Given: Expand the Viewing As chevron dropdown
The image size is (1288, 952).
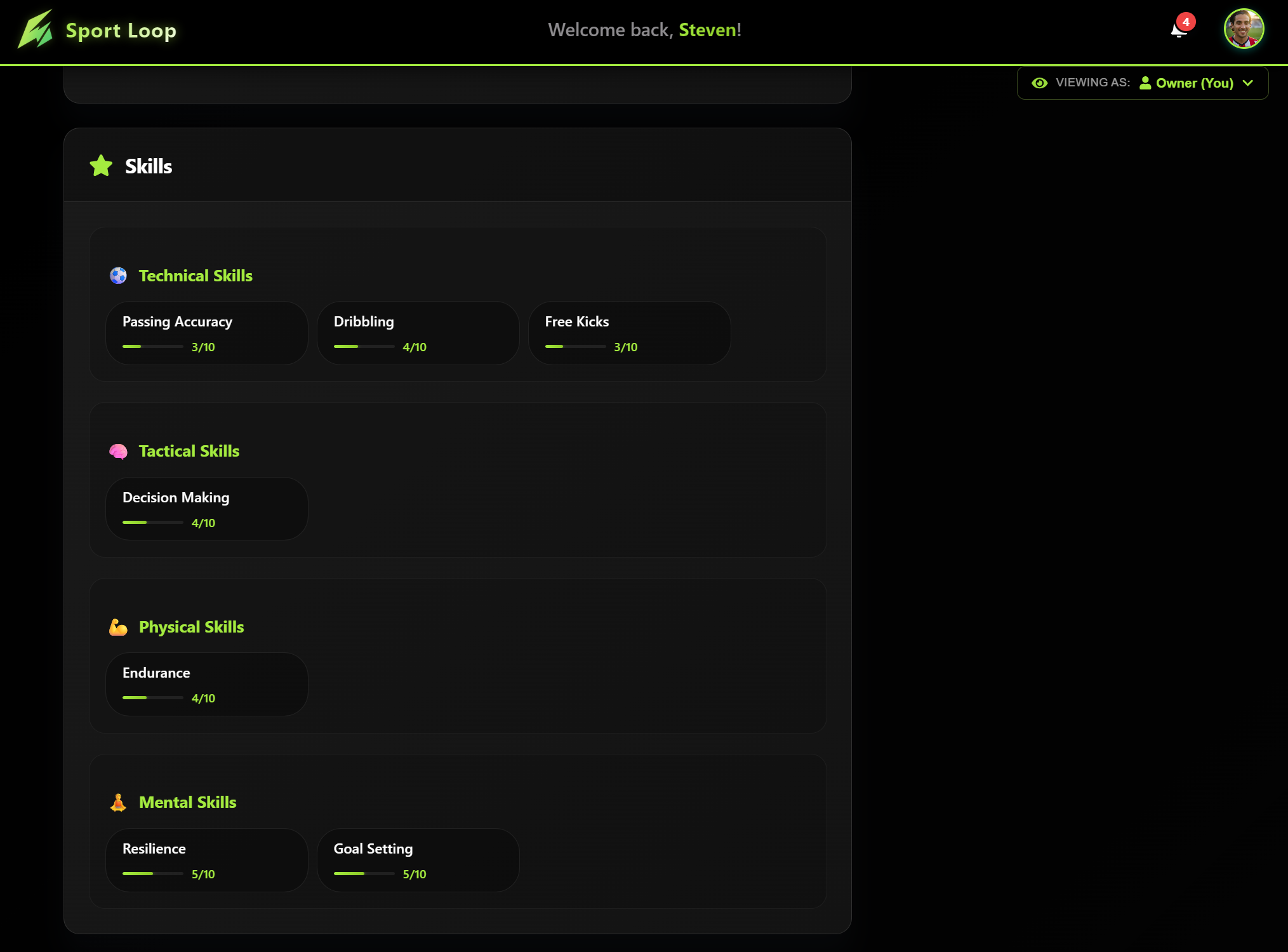Looking at the screenshot, I should tap(1248, 83).
